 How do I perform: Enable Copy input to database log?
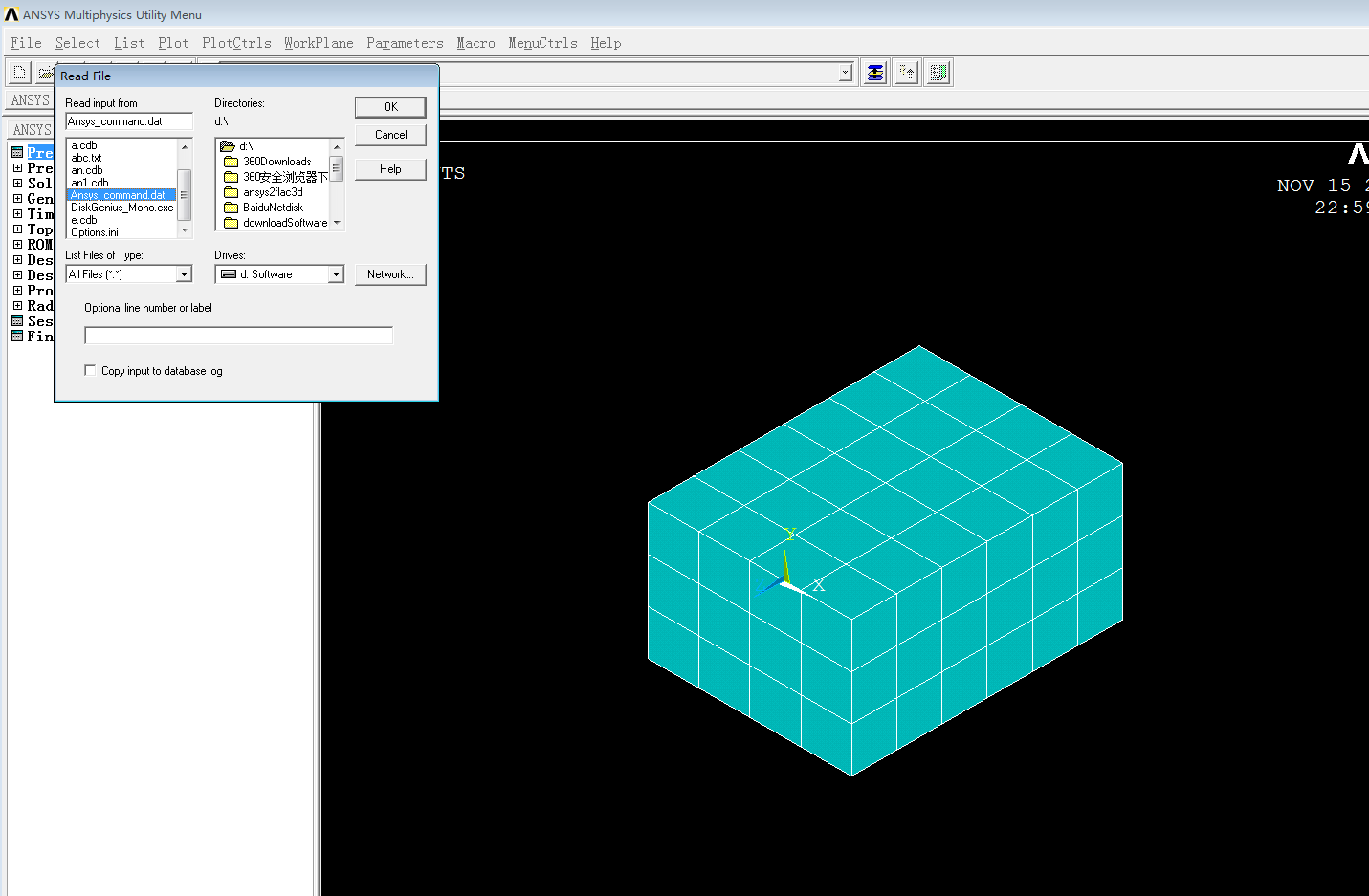pyautogui.click(x=91, y=371)
